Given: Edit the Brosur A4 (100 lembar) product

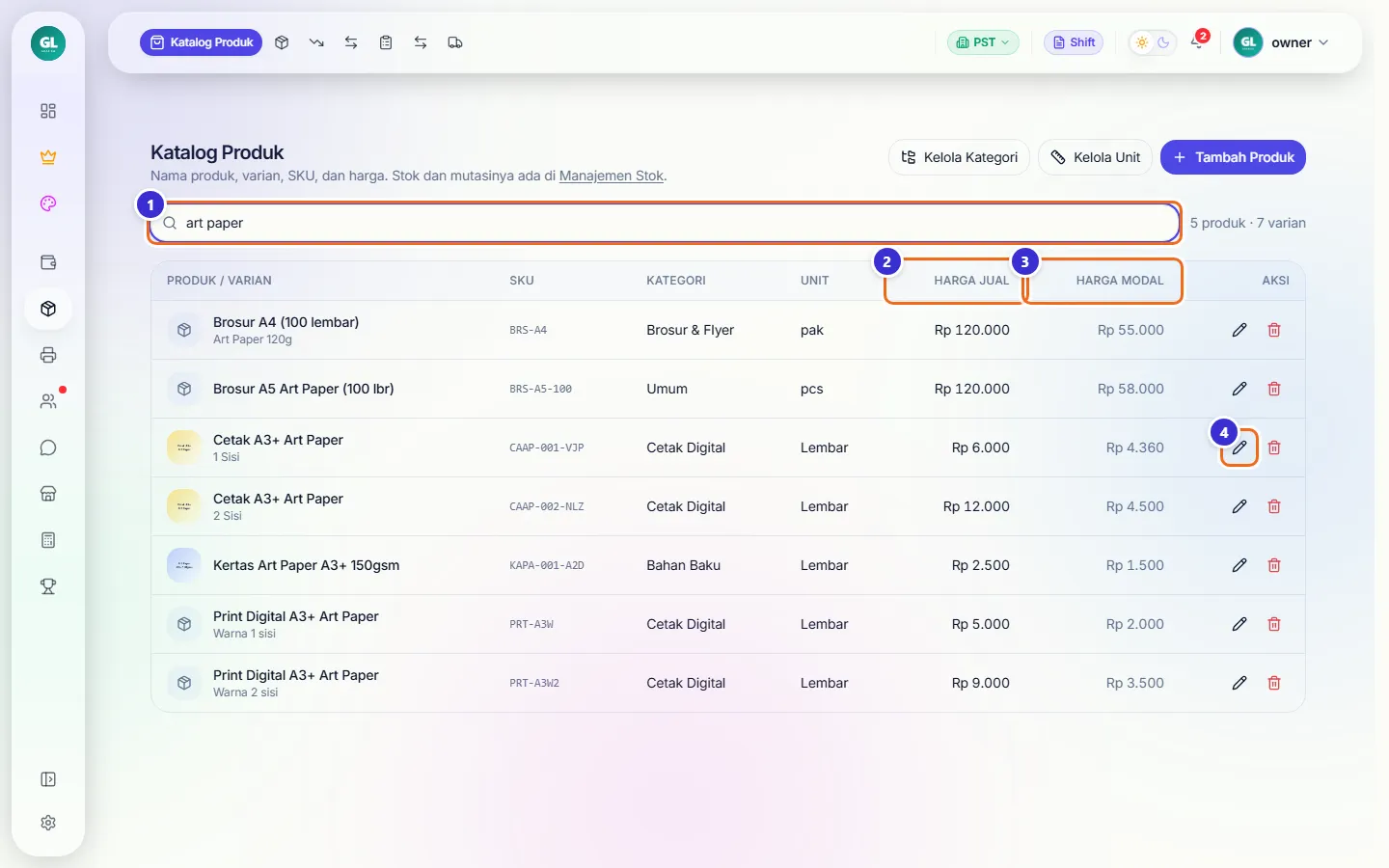Looking at the screenshot, I should click(x=1239, y=330).
